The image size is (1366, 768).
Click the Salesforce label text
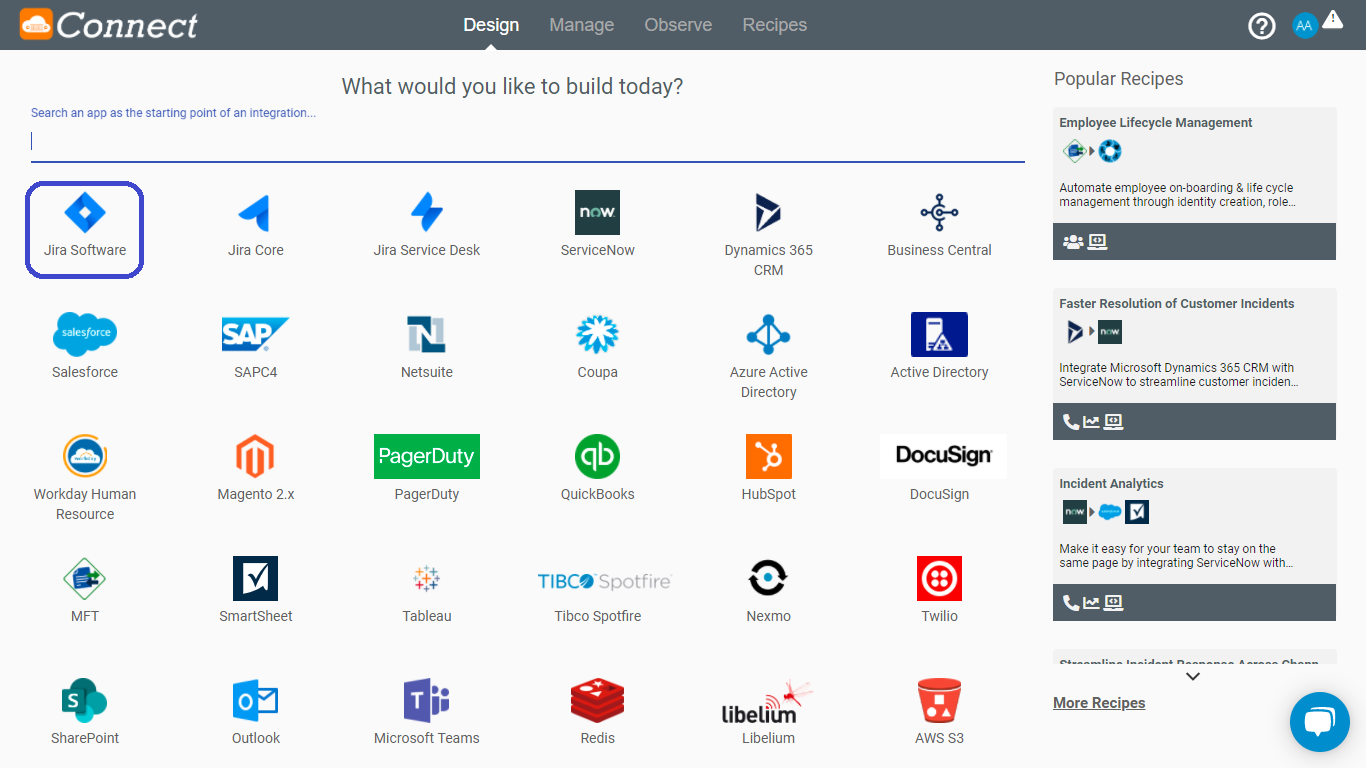[85, 372]
